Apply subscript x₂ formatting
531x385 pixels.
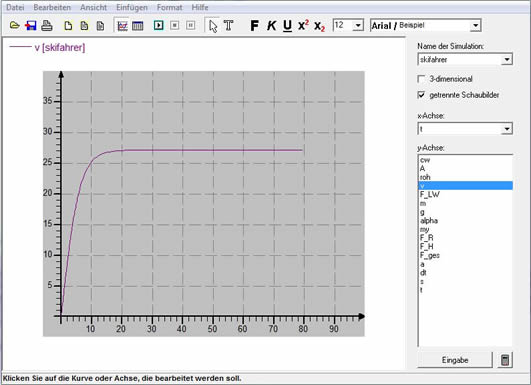(319, 26)
